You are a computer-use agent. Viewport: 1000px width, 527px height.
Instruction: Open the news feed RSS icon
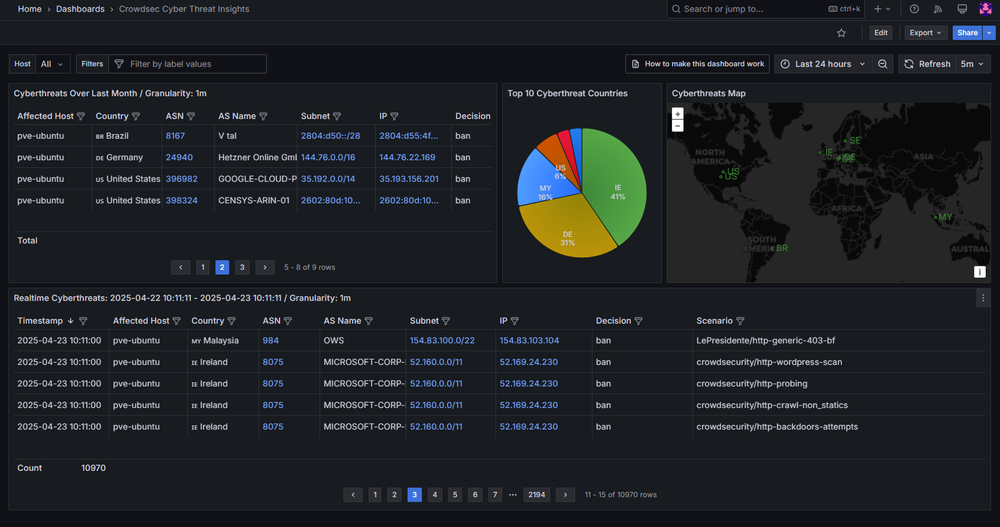(938, 9)
